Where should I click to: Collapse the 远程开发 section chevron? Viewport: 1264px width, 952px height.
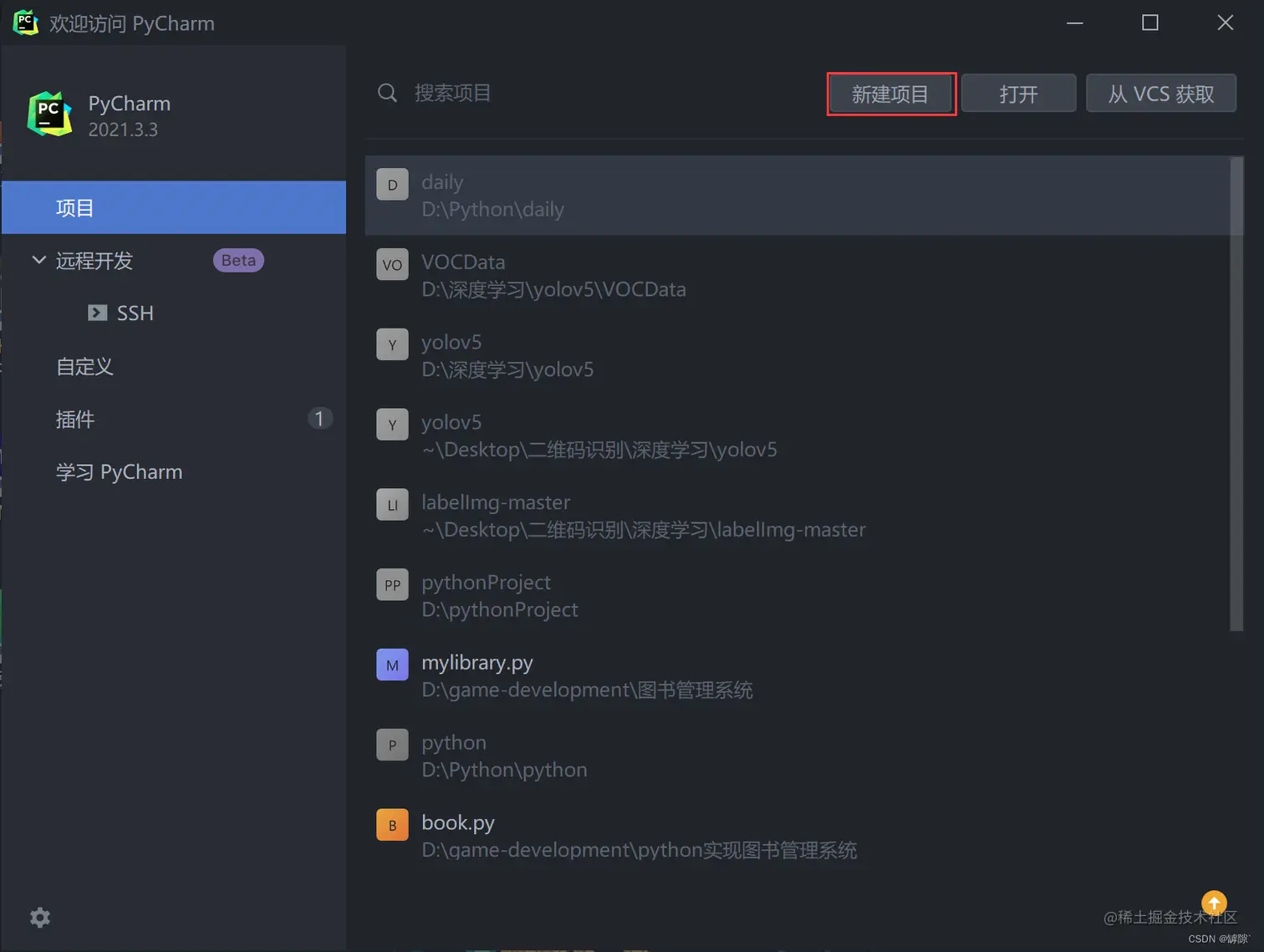[x=38, y=260]
